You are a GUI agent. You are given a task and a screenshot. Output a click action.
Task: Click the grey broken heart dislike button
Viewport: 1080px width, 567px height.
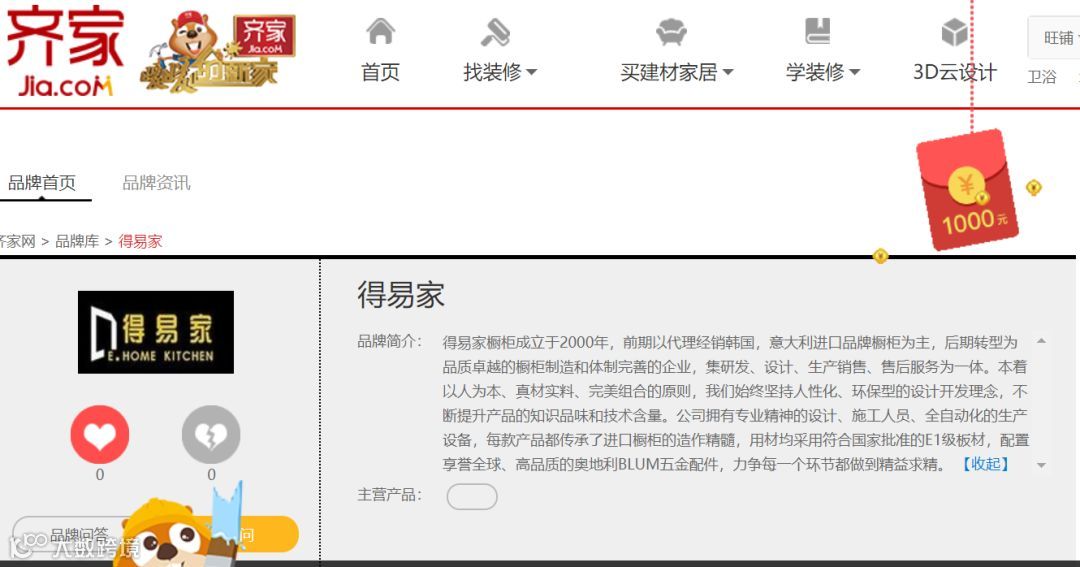(x=211, y=435)
